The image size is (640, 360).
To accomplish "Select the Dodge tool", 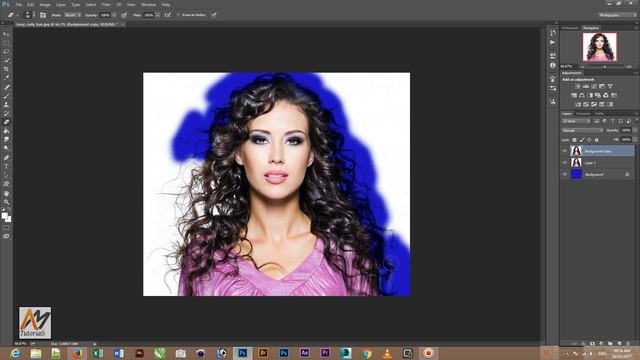I will click(6, 148).
